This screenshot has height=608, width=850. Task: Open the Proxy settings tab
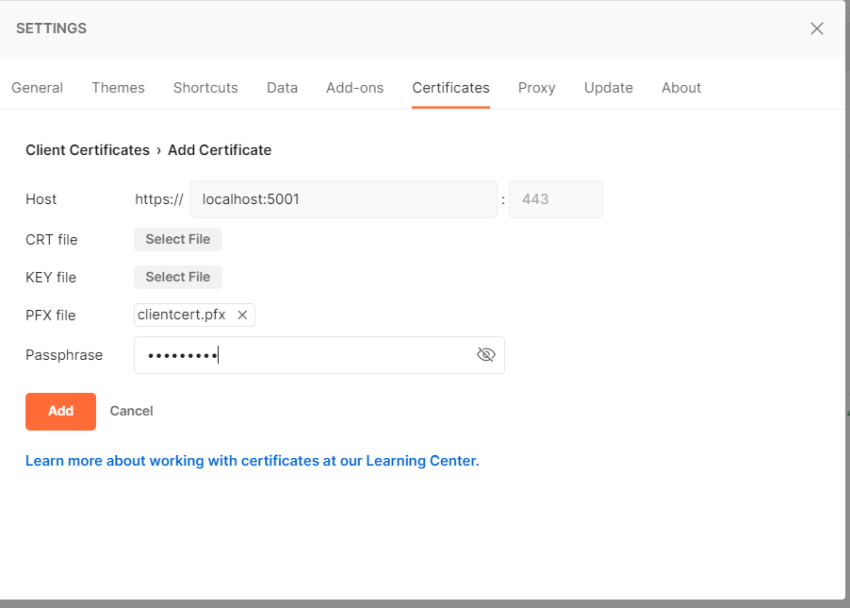pyautogui.click(x=537, y=88)
